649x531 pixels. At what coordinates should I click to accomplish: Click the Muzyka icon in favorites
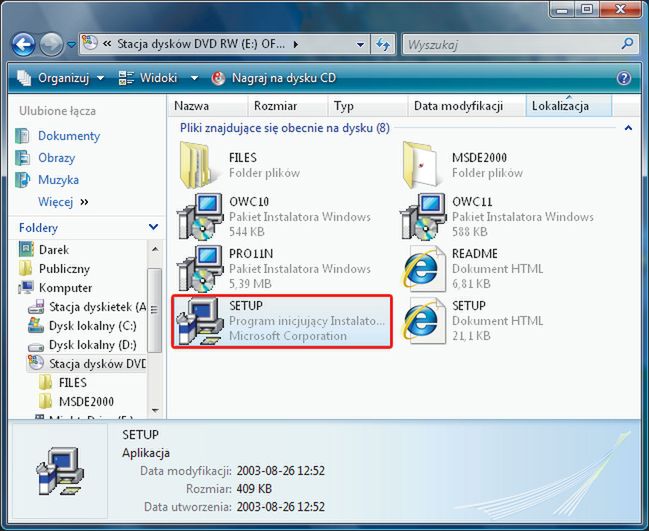coord(22,180)
